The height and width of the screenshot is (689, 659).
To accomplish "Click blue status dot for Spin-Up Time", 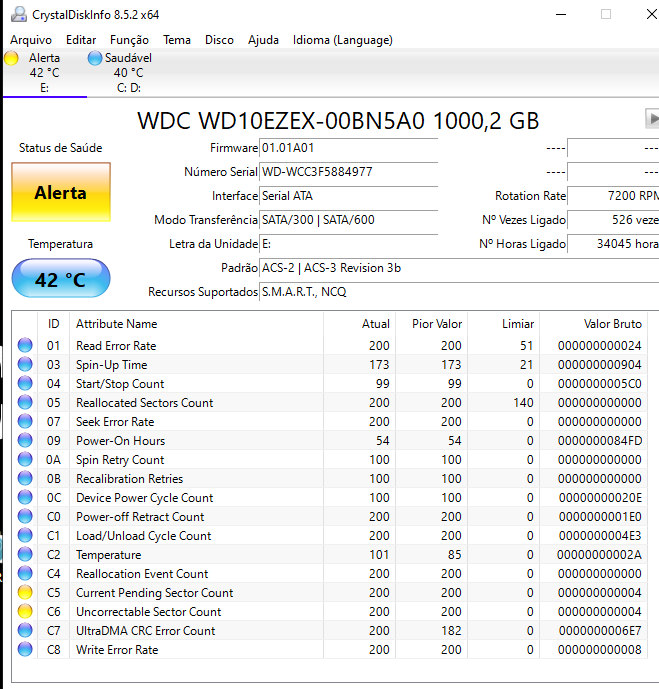I will [25, 364].
